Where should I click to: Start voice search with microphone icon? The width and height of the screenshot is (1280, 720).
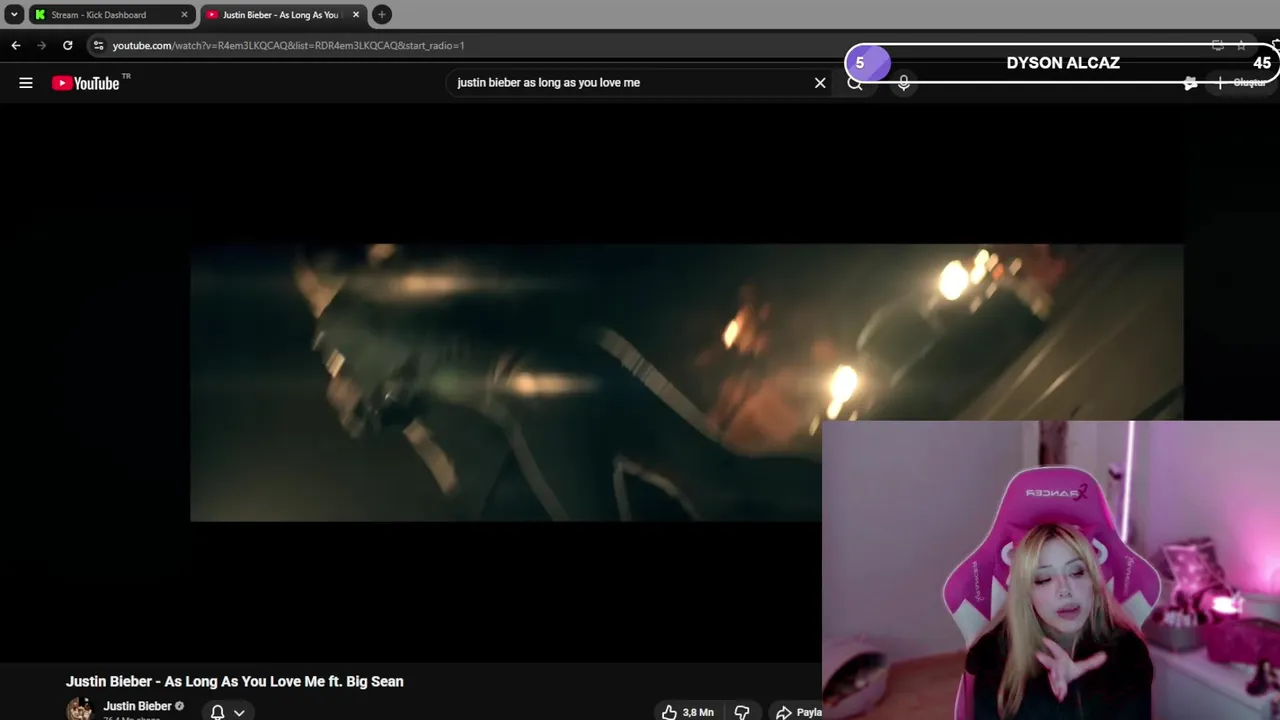pos(904,83)
